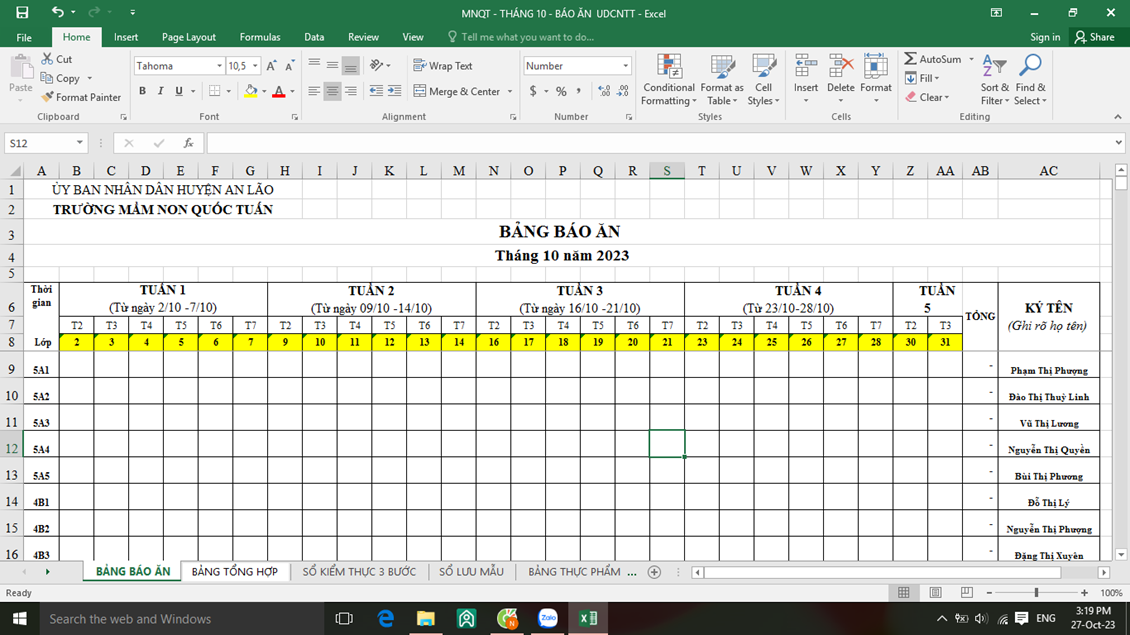This screenshot has height=635, width=1130.
Task: Click the Save icon in title bar
Action: pyautogui.click(x=22, y=13)
